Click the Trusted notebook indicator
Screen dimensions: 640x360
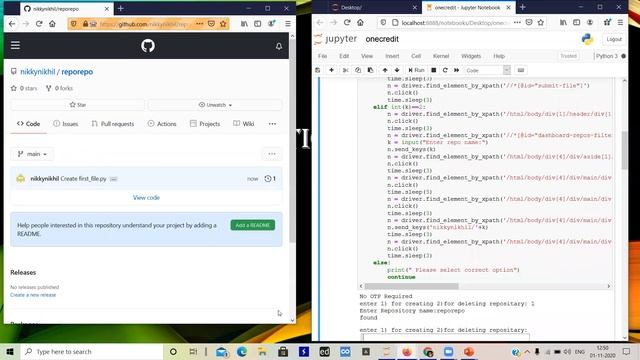coord(568,56)
